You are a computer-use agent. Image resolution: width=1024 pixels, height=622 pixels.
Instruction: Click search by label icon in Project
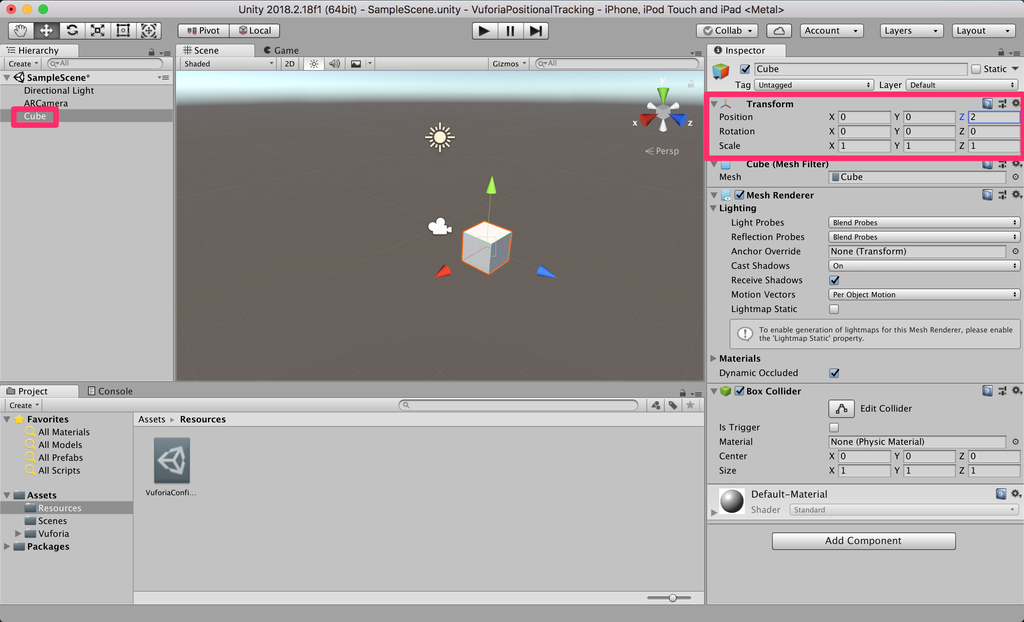[673, 405]
